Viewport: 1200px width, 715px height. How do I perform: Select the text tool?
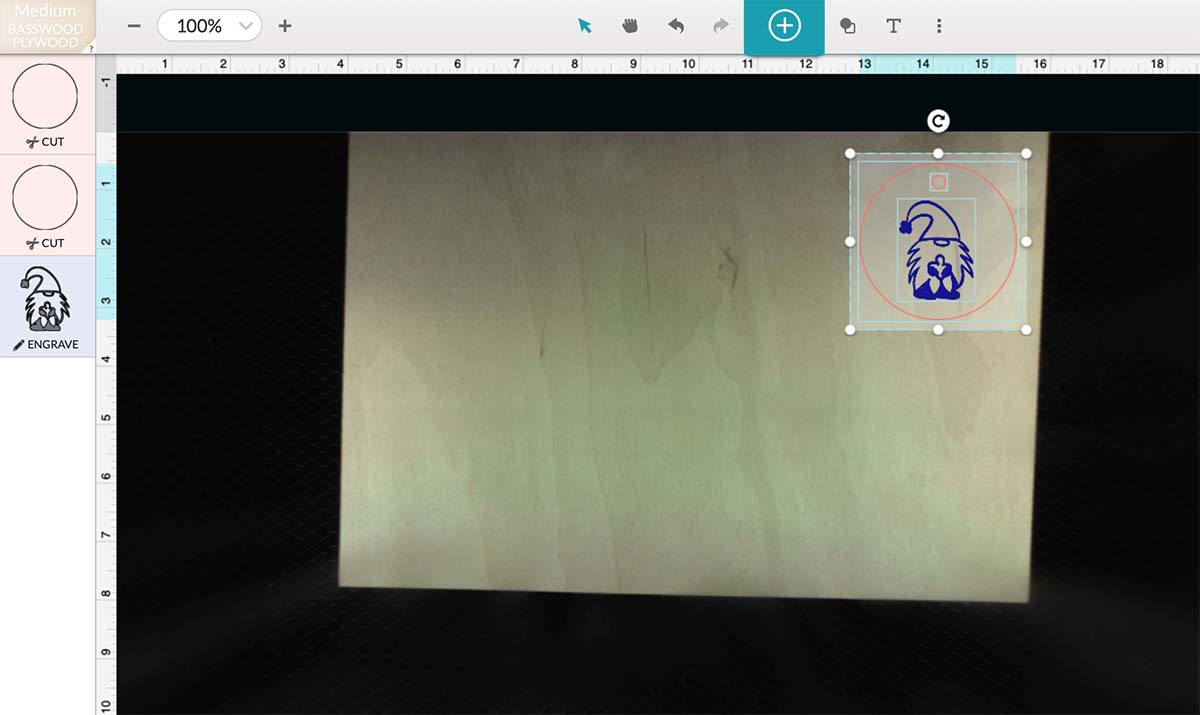tap(893, 26)
